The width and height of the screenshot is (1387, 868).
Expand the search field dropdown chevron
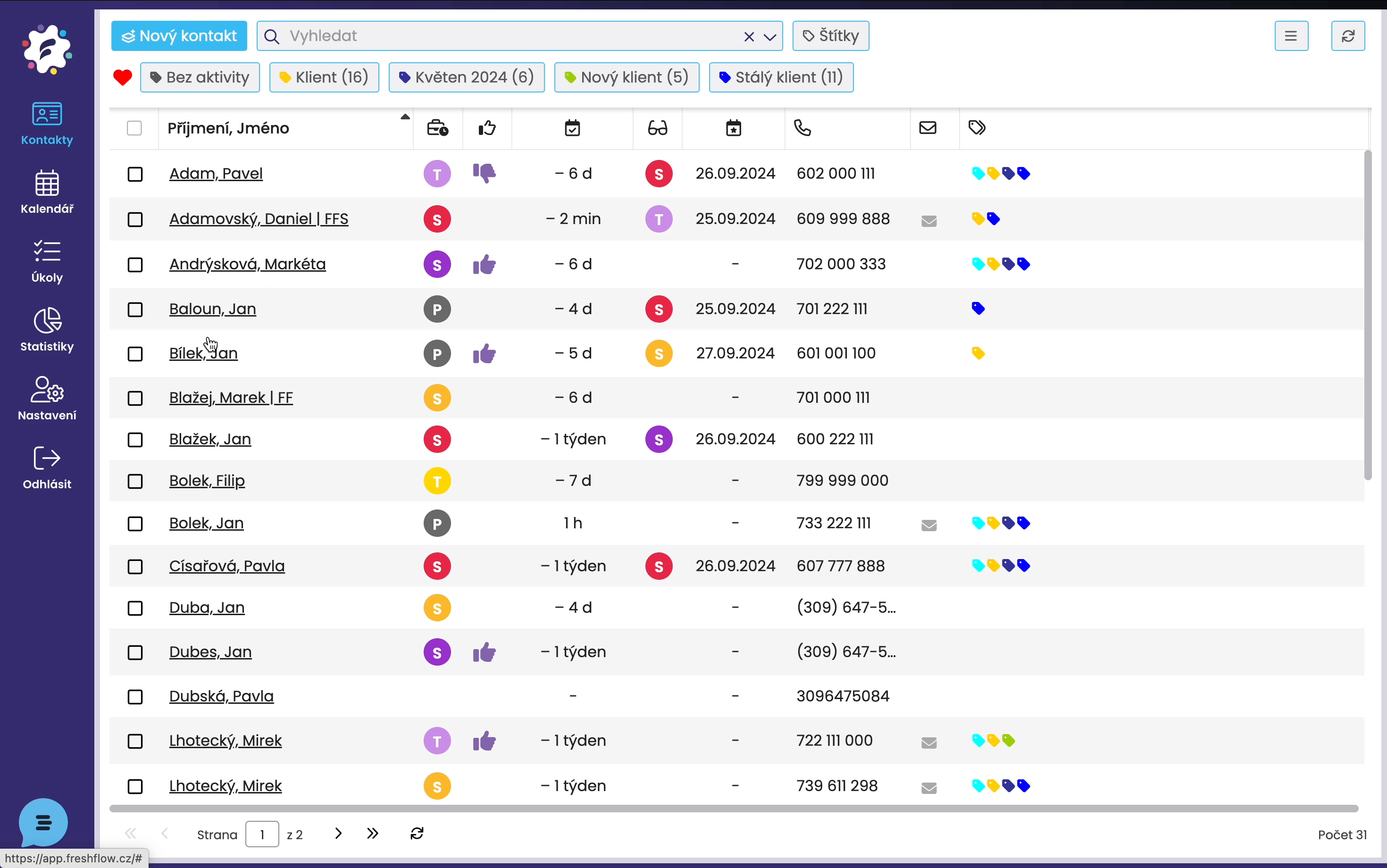770,37
